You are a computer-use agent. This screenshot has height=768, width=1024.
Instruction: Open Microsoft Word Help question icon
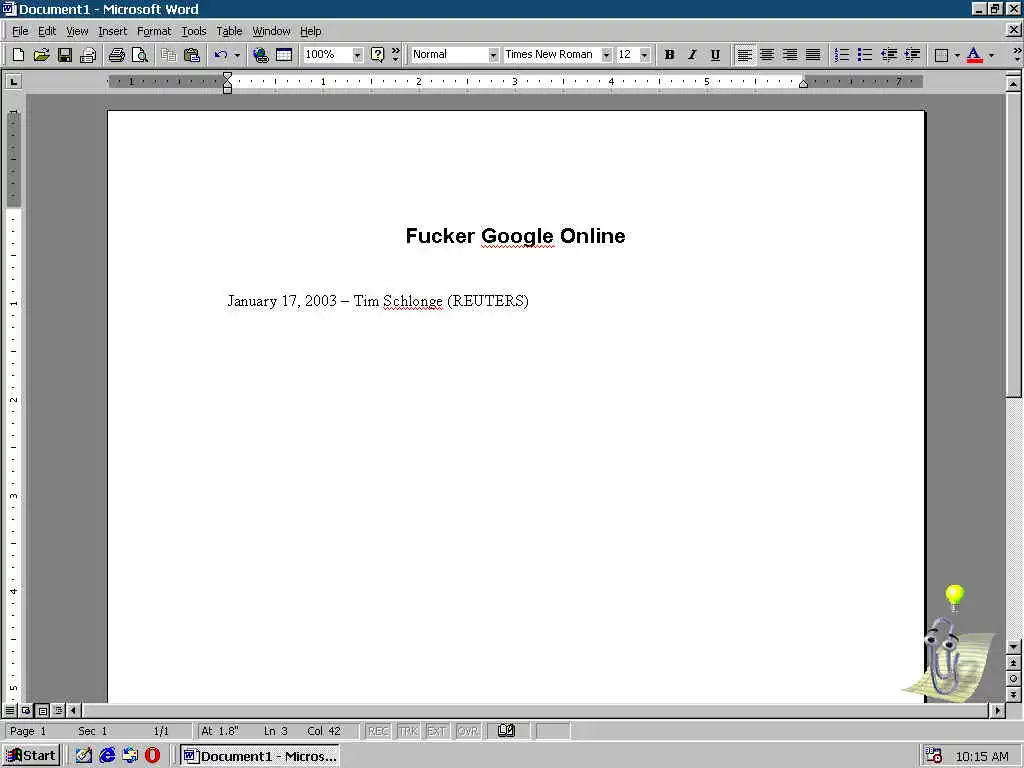click(x=377, y=55)
